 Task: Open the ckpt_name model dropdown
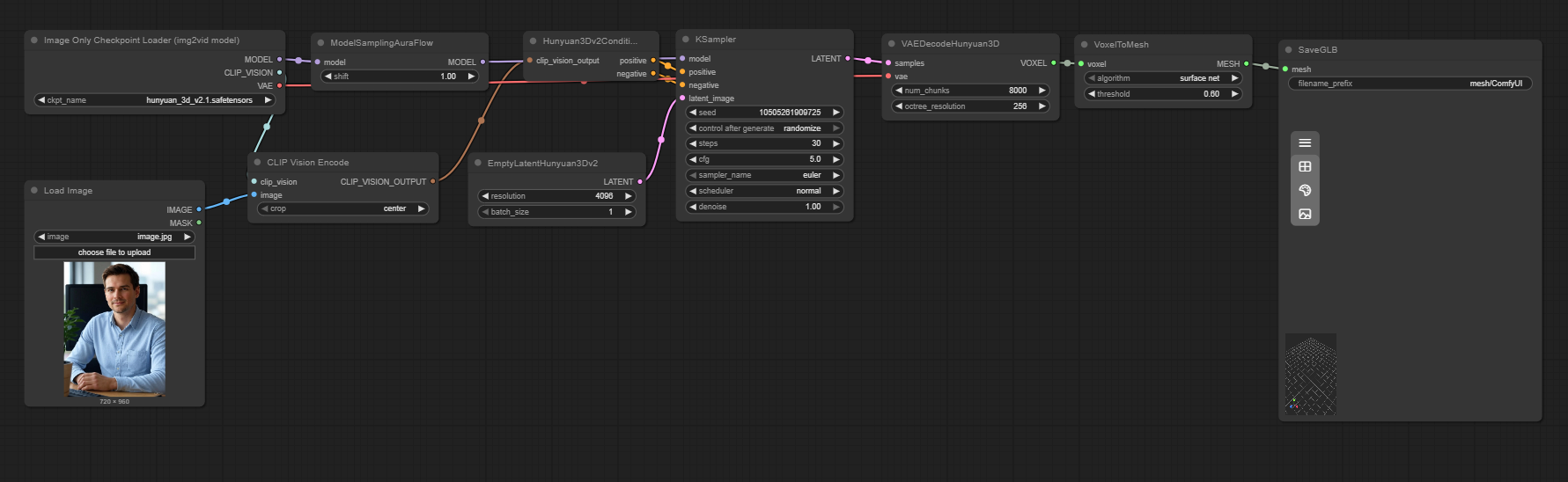click(154, 100)
